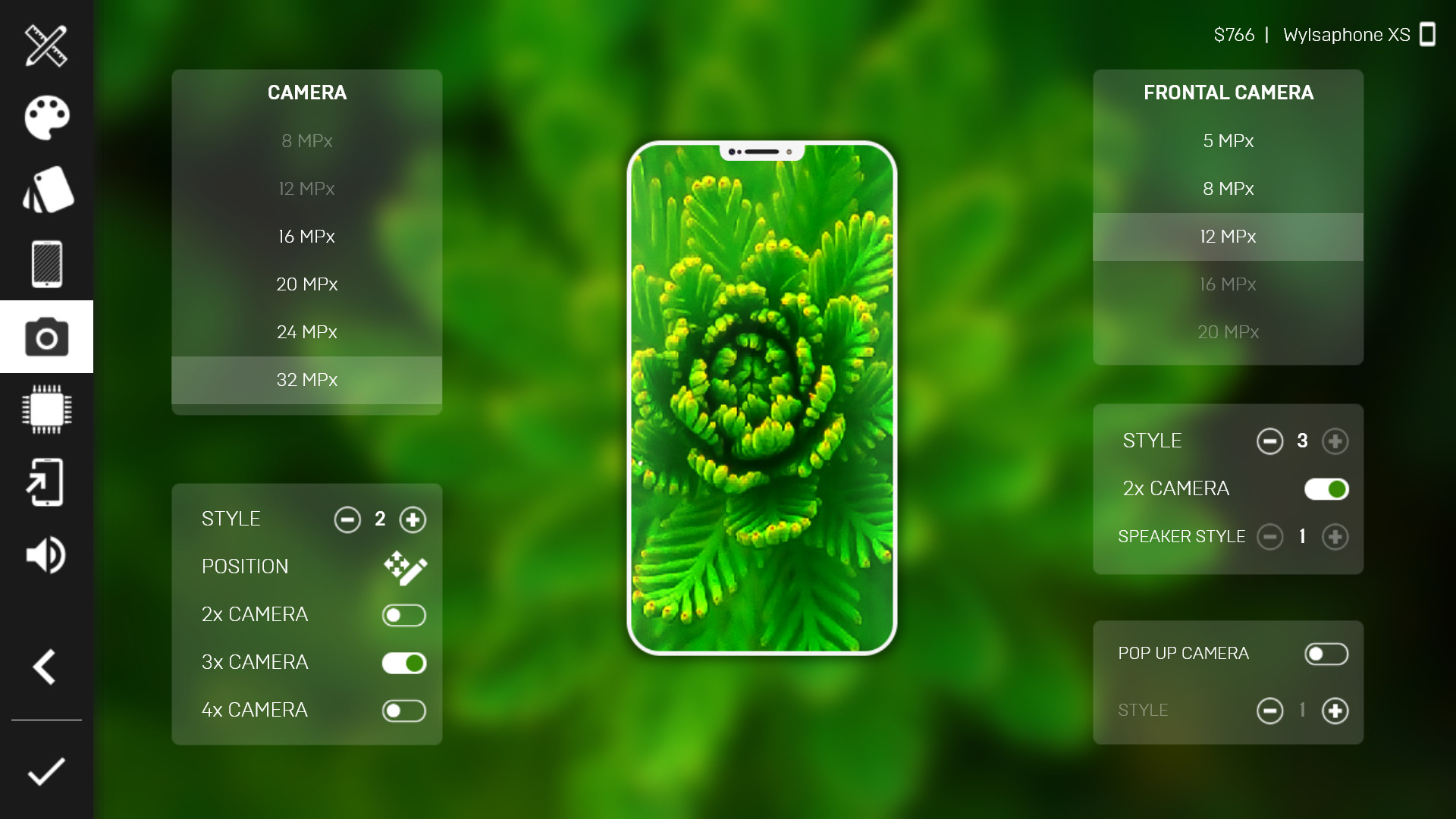Select the processor/chip icon

(x=46, y=410)
